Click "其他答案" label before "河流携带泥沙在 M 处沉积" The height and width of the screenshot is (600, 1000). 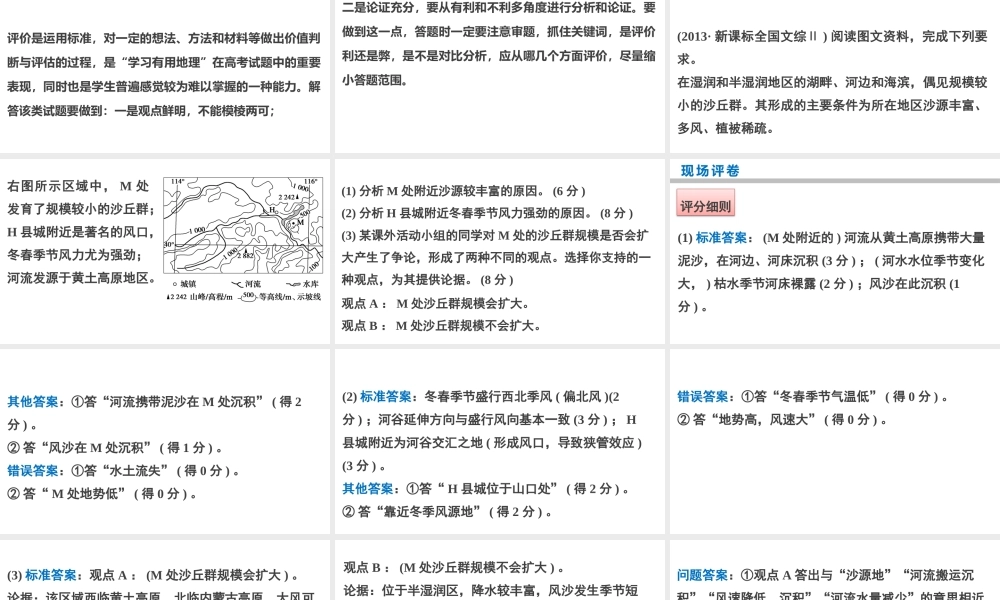click(33, 402)
